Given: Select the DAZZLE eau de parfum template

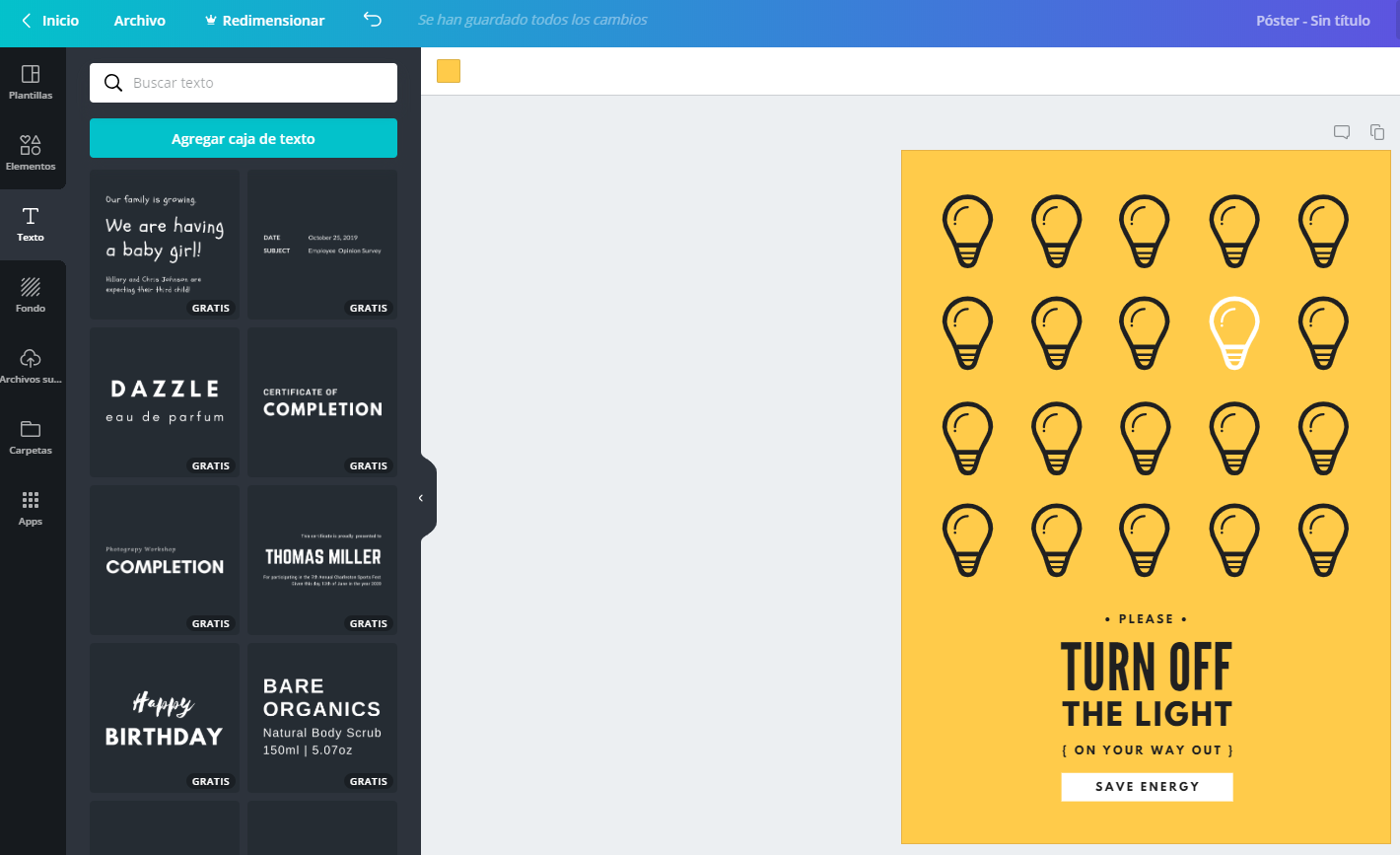Looking at the screenshot, I should point(165,402).
